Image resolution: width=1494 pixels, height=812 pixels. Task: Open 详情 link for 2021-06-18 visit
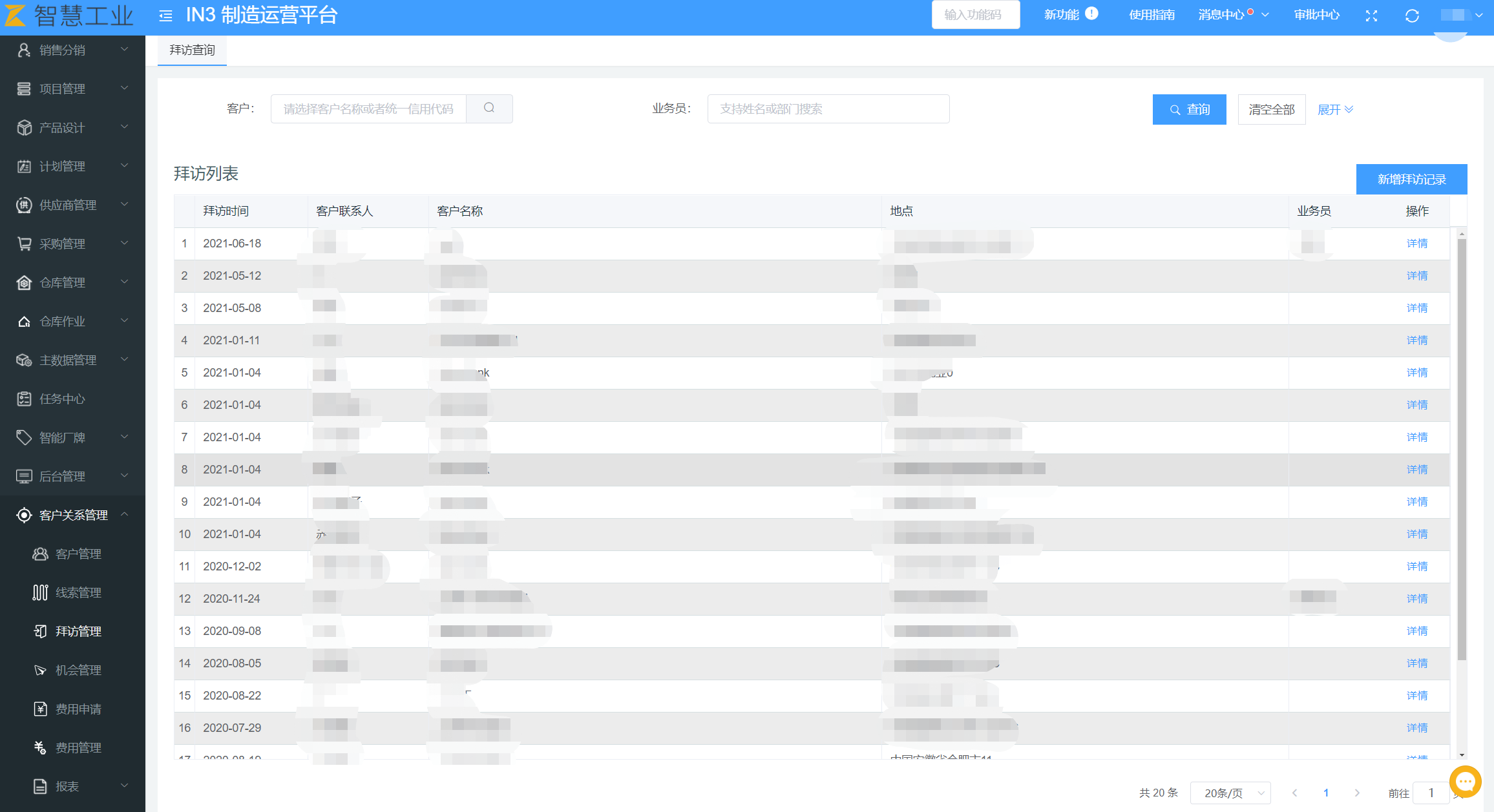[1416, 244]
